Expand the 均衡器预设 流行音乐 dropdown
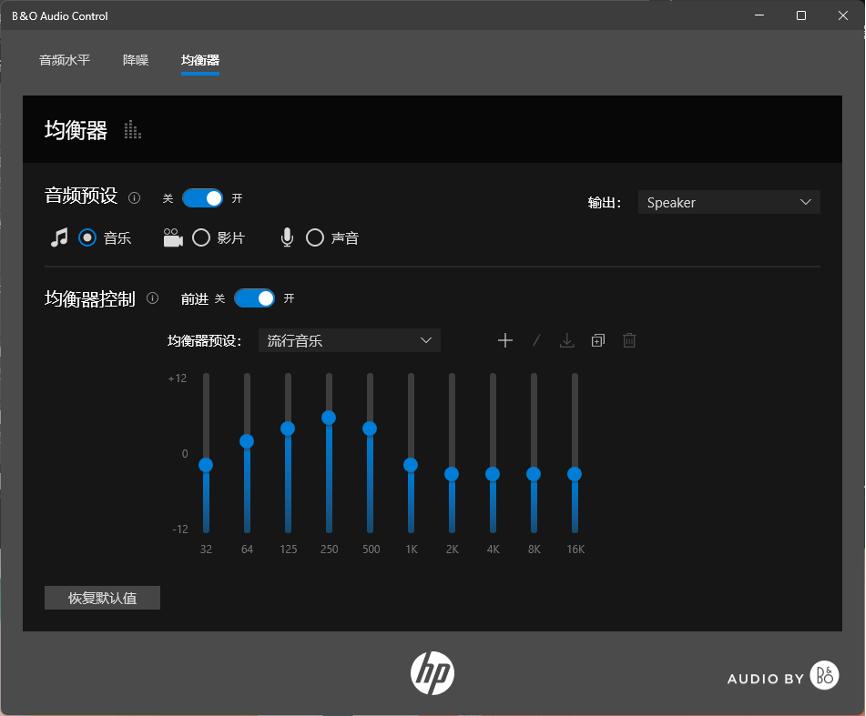 [x=349, y=341]
